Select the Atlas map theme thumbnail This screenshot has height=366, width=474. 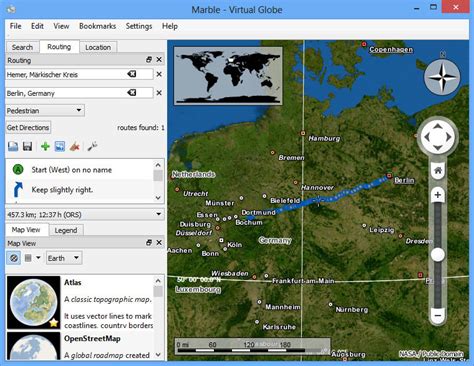33,302
